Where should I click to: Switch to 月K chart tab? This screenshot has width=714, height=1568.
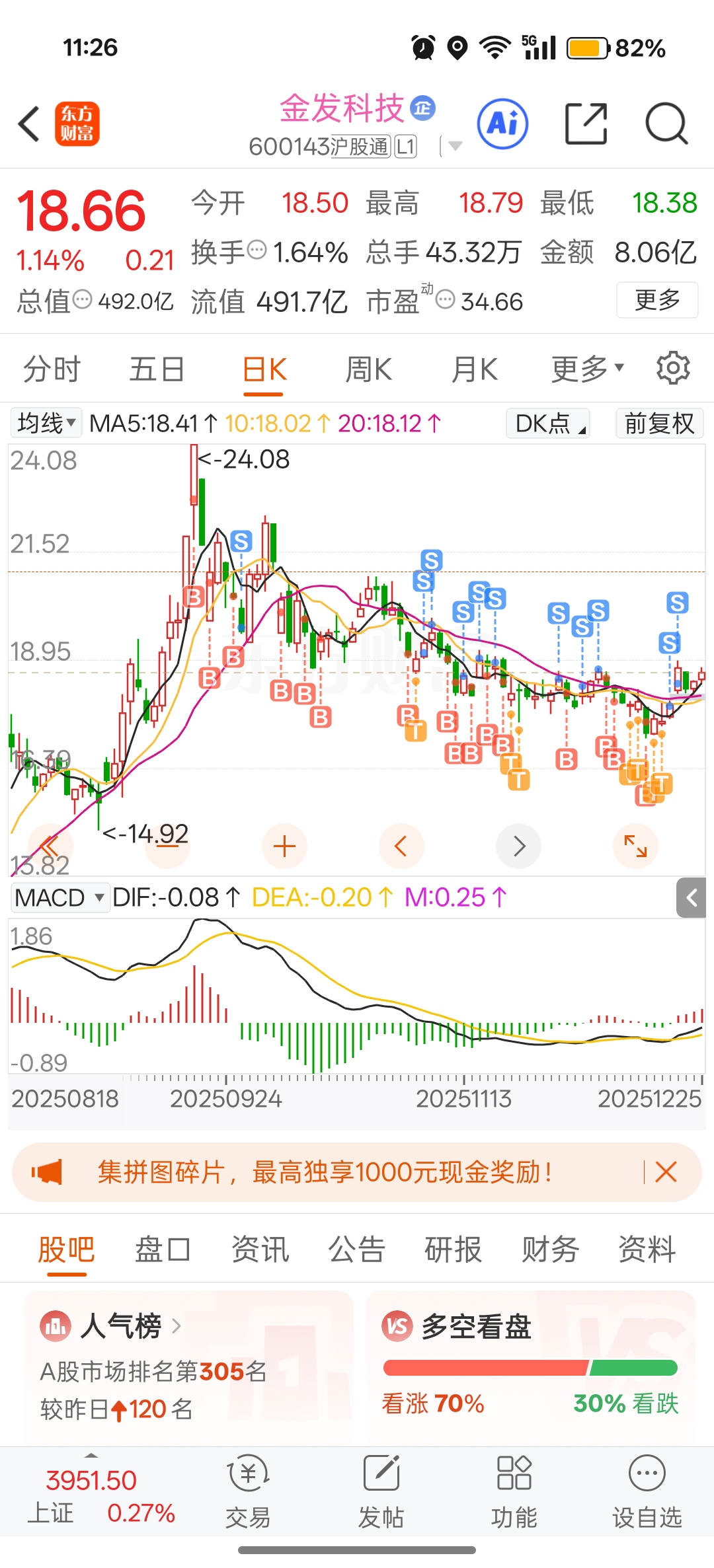coord(474,369)
